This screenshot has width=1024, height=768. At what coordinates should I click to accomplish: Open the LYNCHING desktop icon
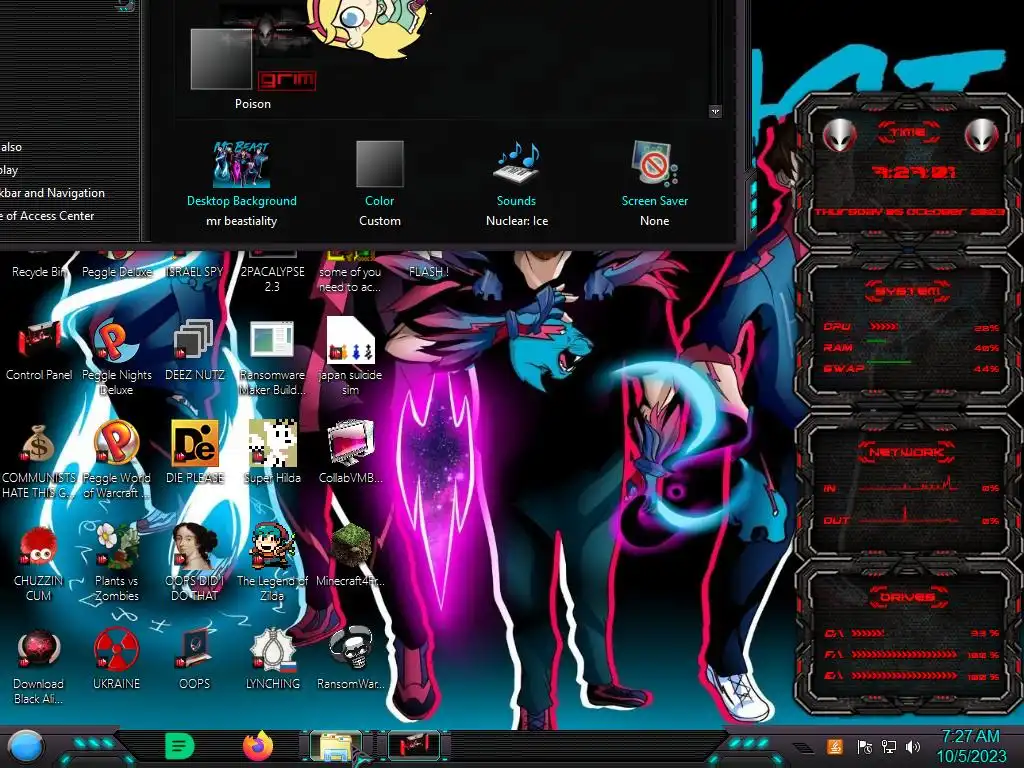tap(272, 660)
